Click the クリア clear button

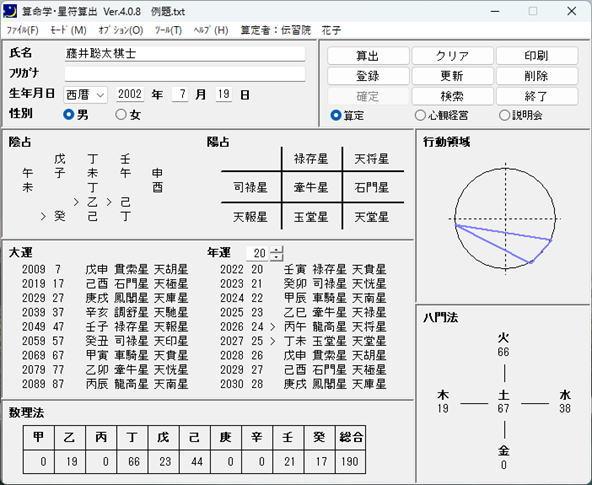coord(452,56)
